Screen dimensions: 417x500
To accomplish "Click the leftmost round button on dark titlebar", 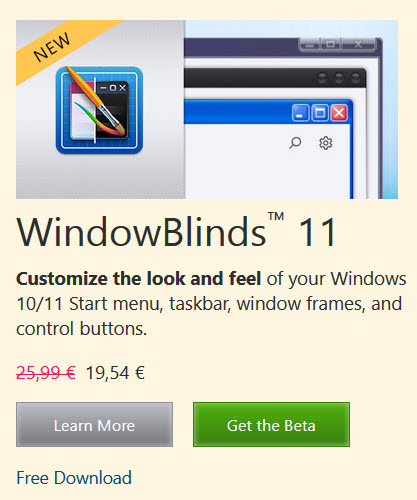I will 322,77.
